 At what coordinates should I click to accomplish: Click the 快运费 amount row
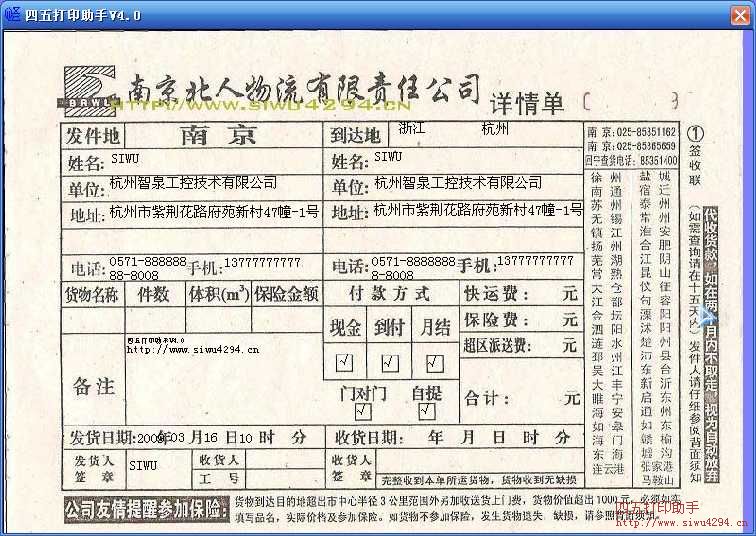521,293
